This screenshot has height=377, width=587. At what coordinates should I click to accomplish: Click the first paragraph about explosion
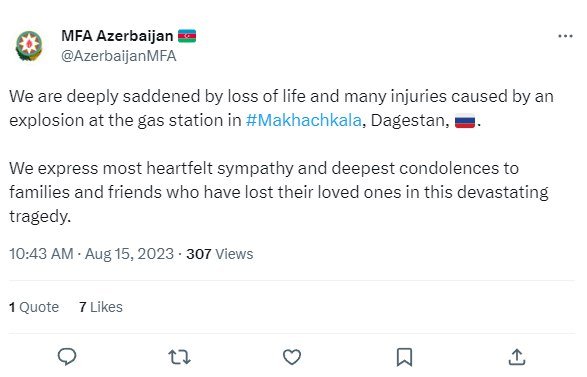[282, 109]
